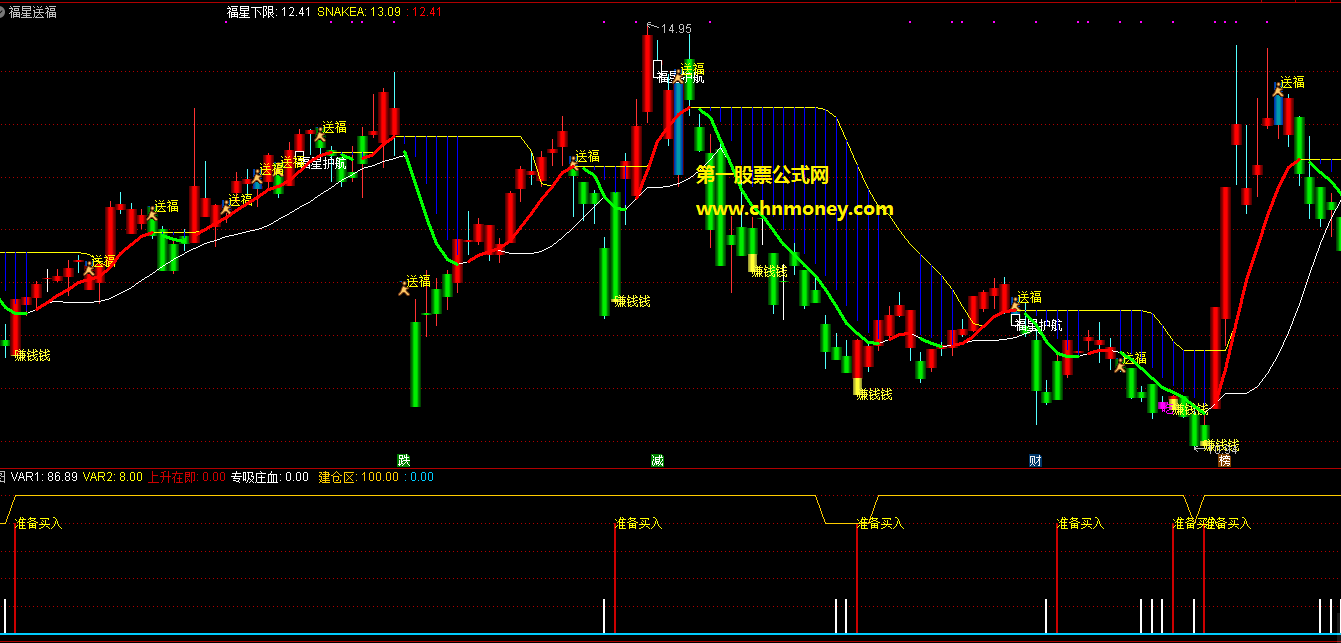Click the green 减 event marker

[x=657, y=461]
